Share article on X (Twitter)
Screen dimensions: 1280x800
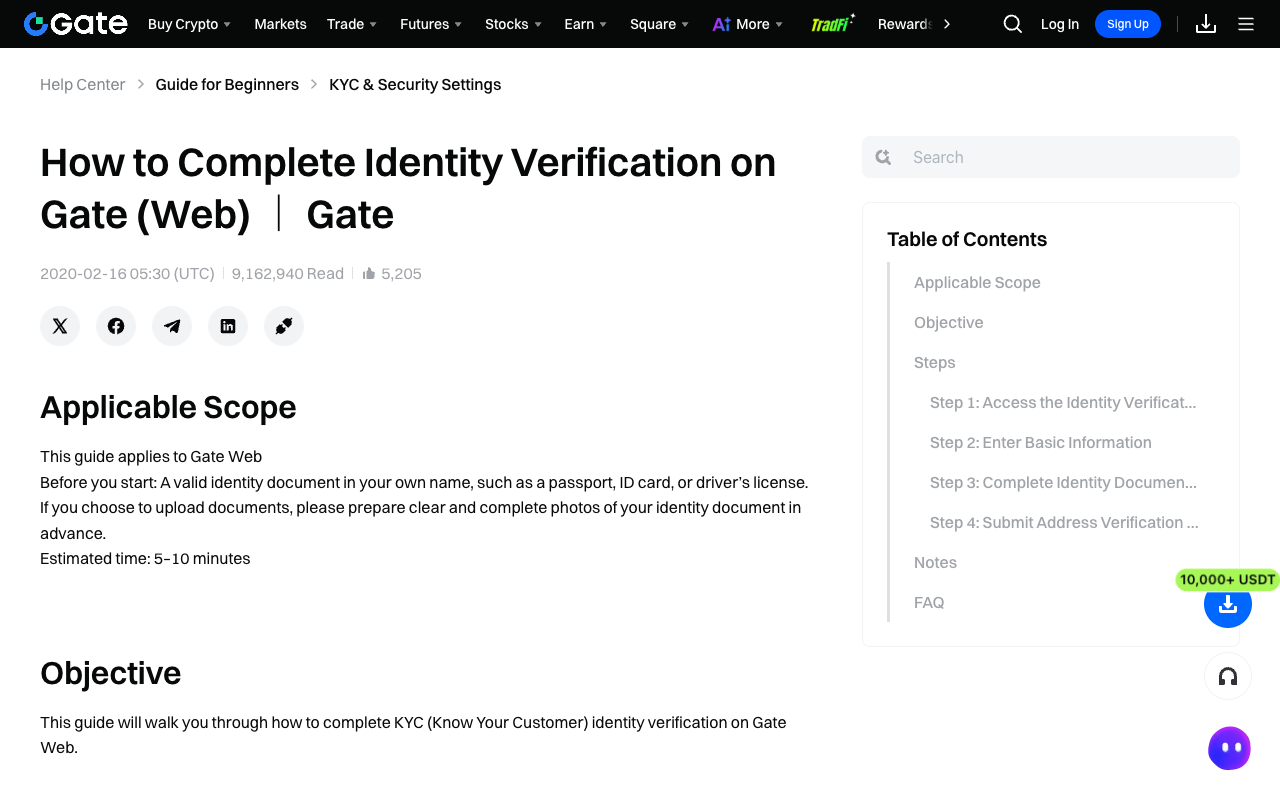pos(60,326)
